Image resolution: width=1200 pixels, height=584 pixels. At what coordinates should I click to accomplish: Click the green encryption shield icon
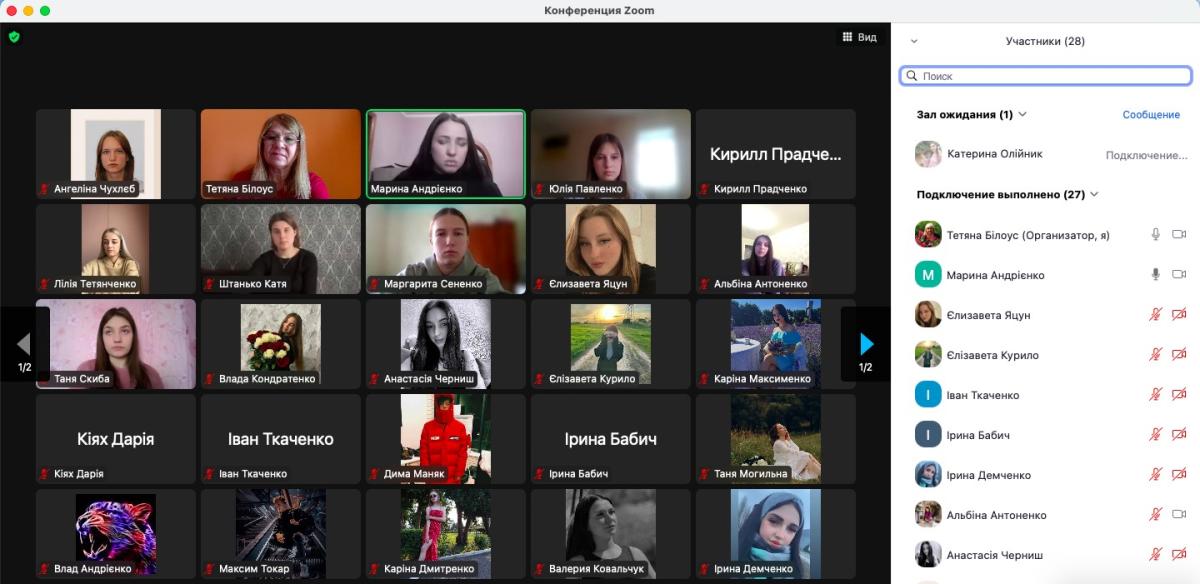tap(14, 37)
